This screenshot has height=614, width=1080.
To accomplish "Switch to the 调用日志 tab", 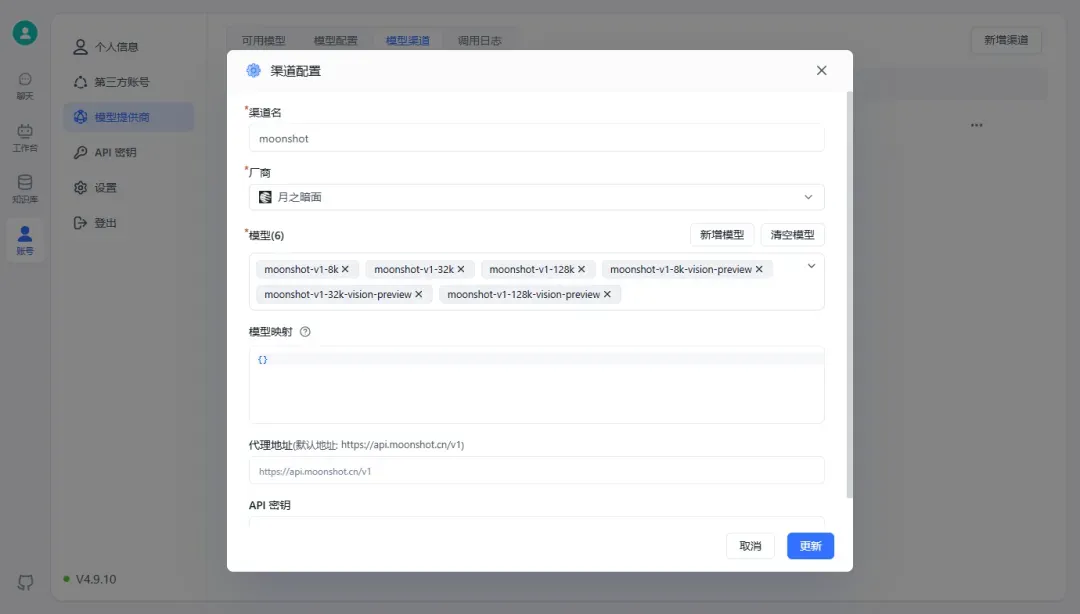I will (479, 41).
